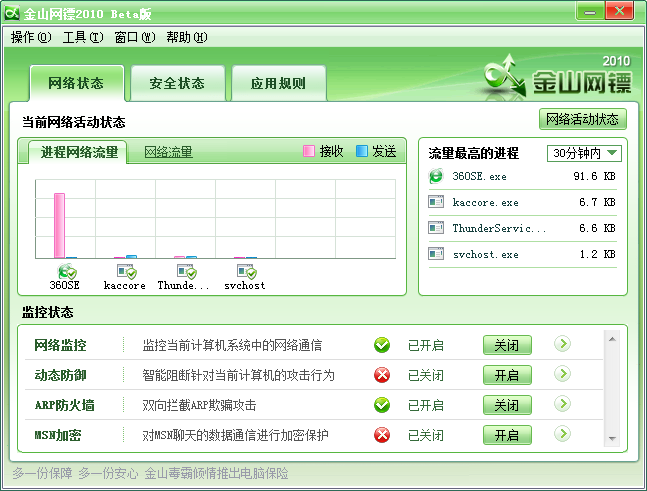Click the 网络活动状态 button

point(583,119)
